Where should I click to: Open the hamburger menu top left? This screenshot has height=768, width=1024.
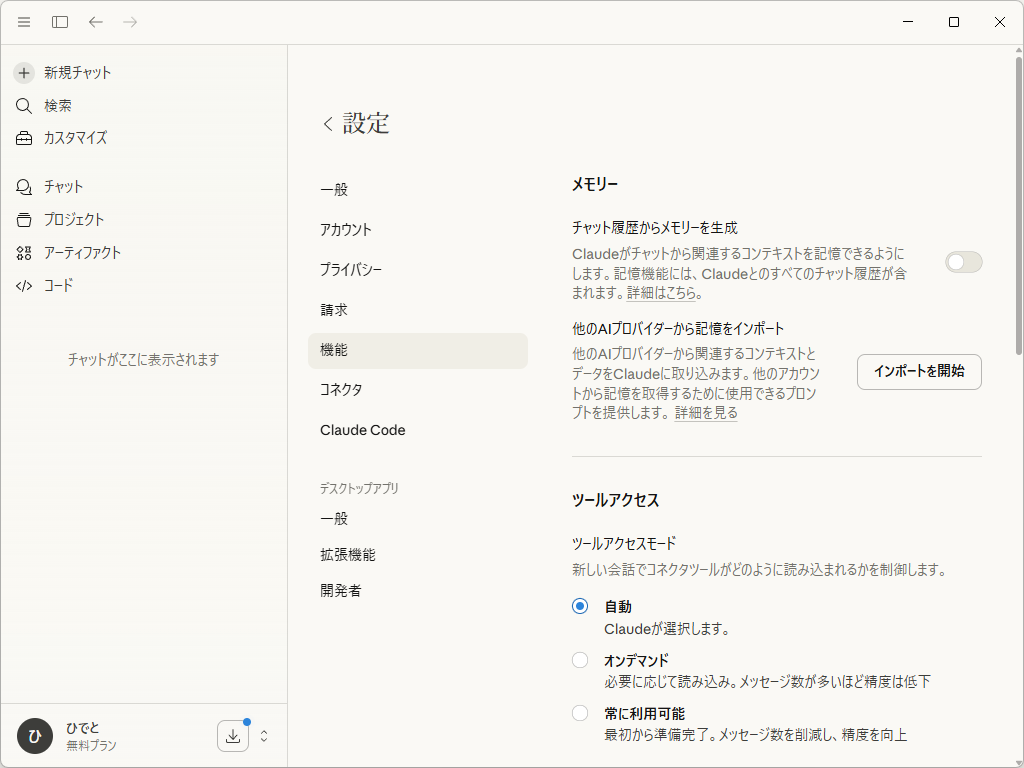coord(23,21)
